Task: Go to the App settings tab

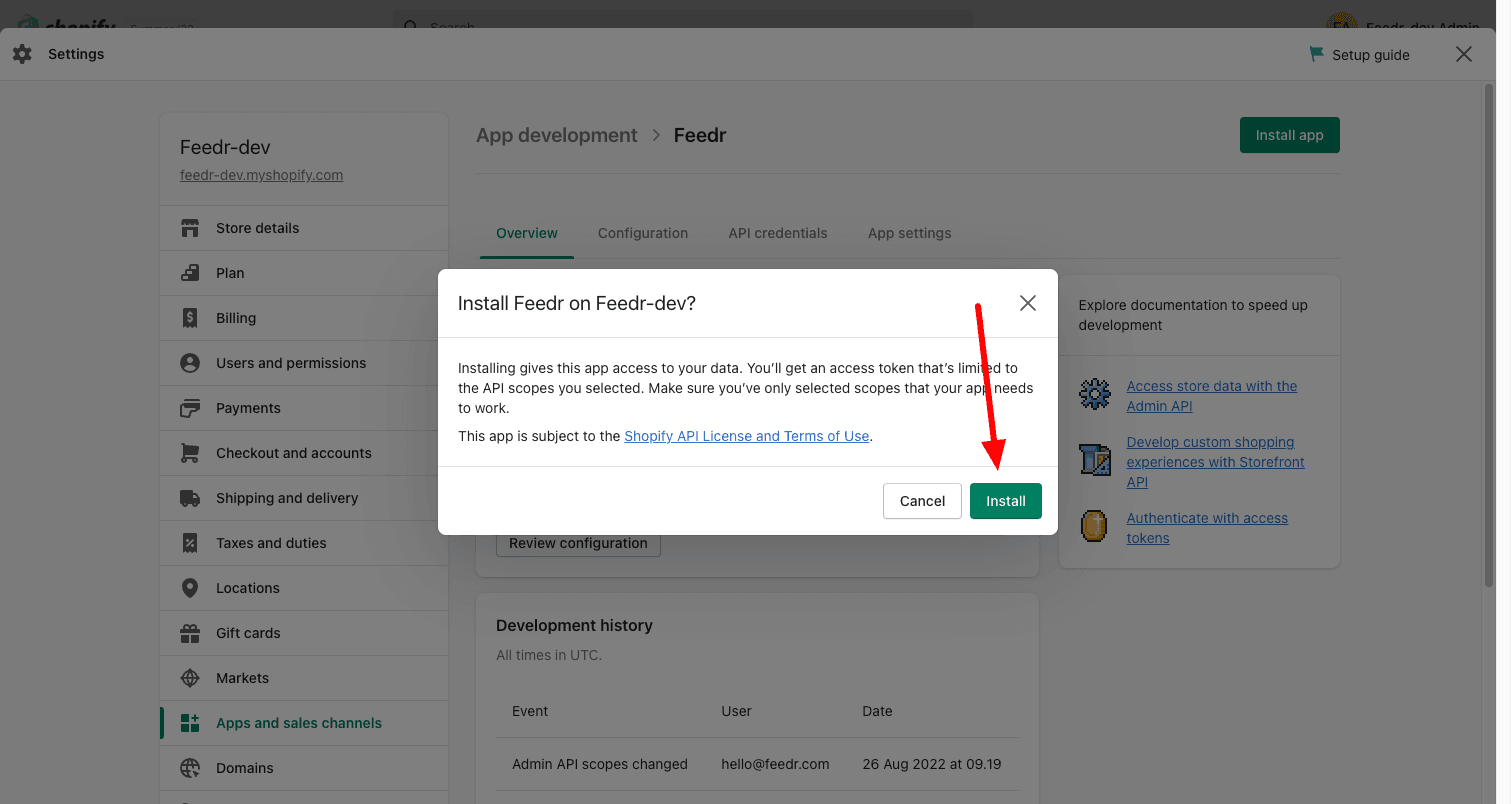Action: click(x=909, y=233)
